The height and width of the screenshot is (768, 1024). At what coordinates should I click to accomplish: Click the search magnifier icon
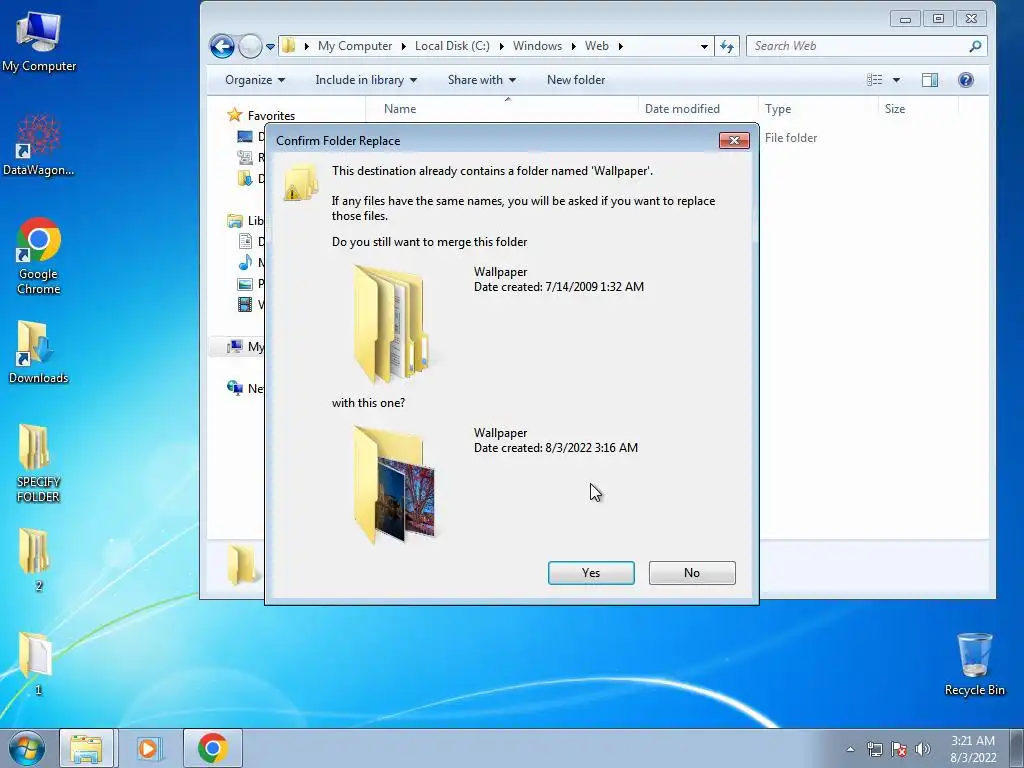975,46
